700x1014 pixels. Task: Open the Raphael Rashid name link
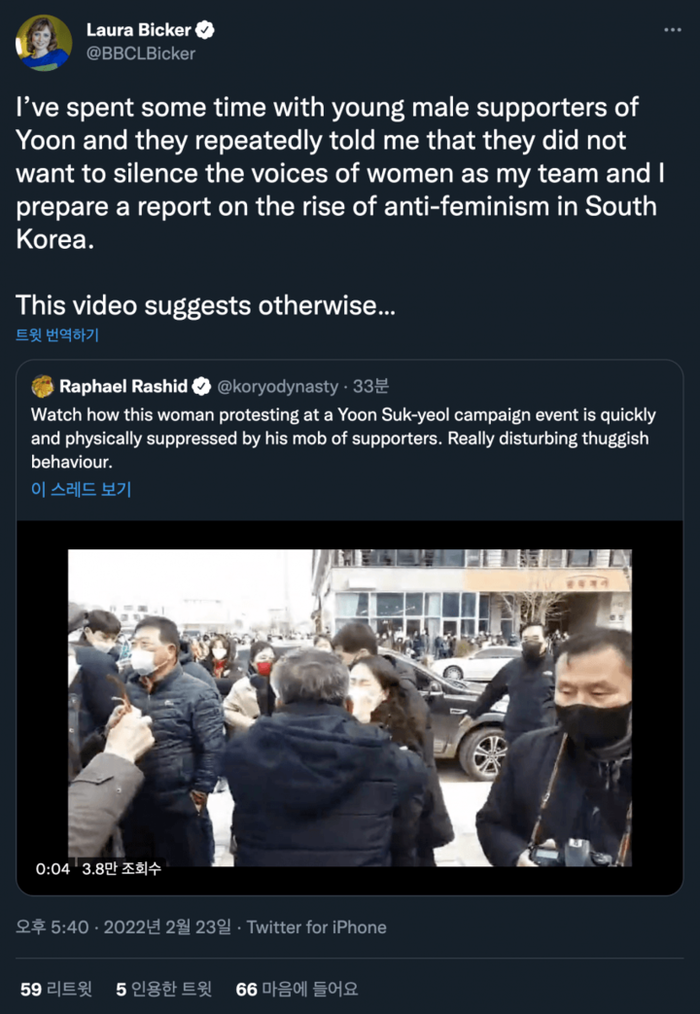[123, 386]
